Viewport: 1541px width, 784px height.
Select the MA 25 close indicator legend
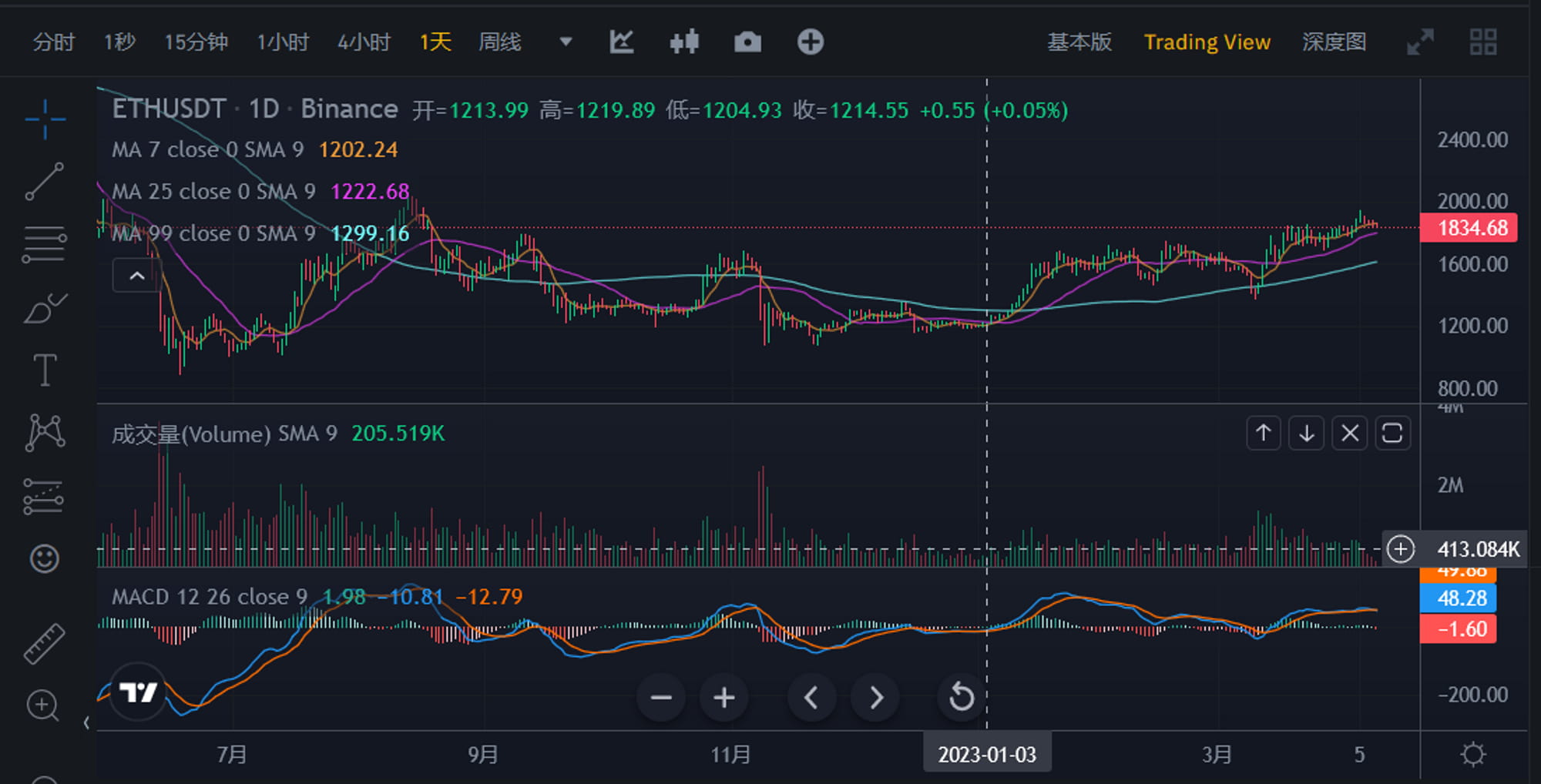tap(214, 191)
